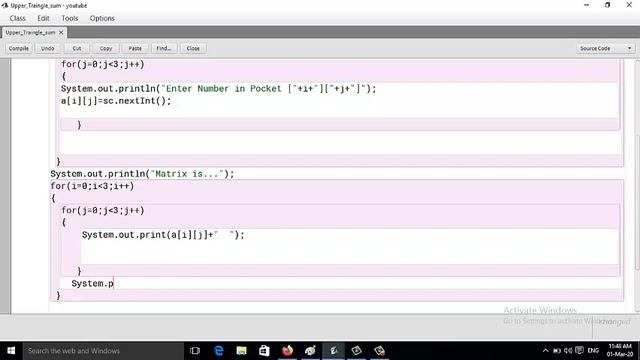This screenshot has width=640, height=360.
Task: Click the a[i][j]=sc.nextInt(); line
Action: click(116, 101)
